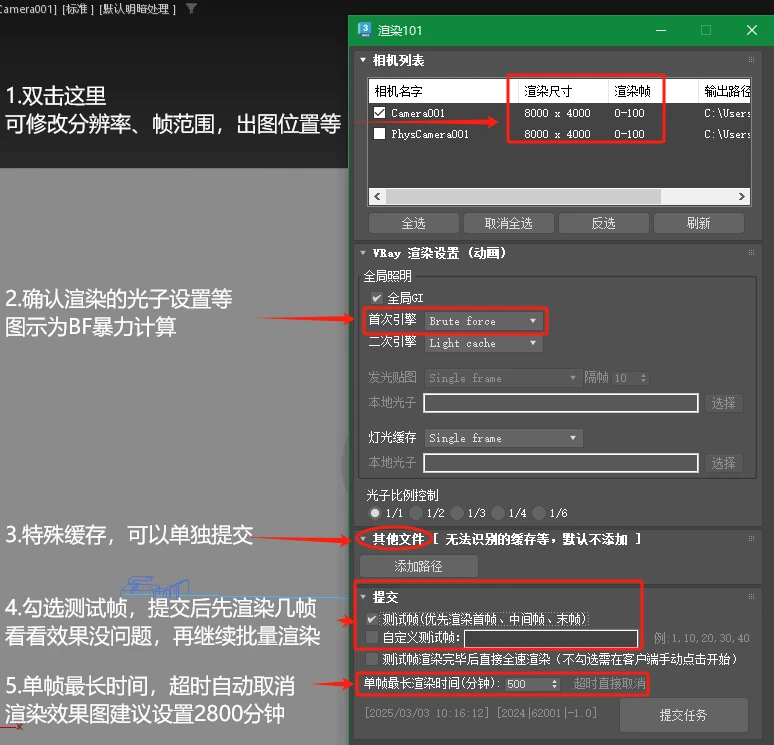Click the Camera001 row frame range 0-100
774x745 pixels.
pyautogui.click(x=629, y=113)
